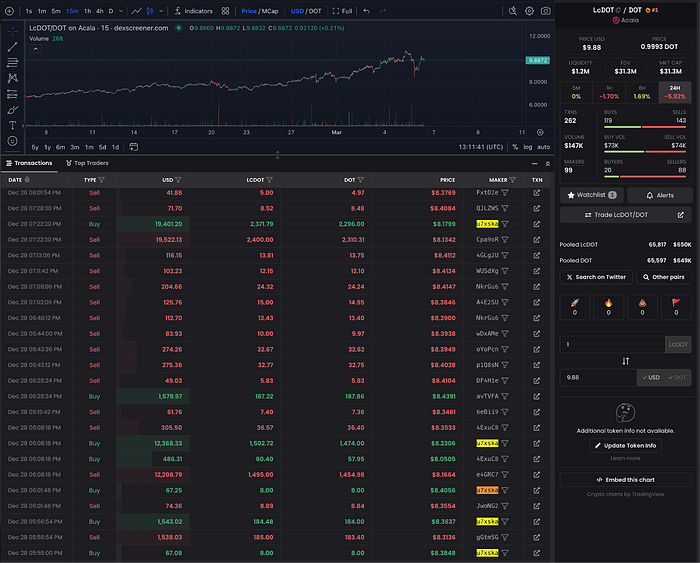Change chart style to line
Image resolution: width=700 pixels, height=563 pixels.
click(x=137, y=11)
